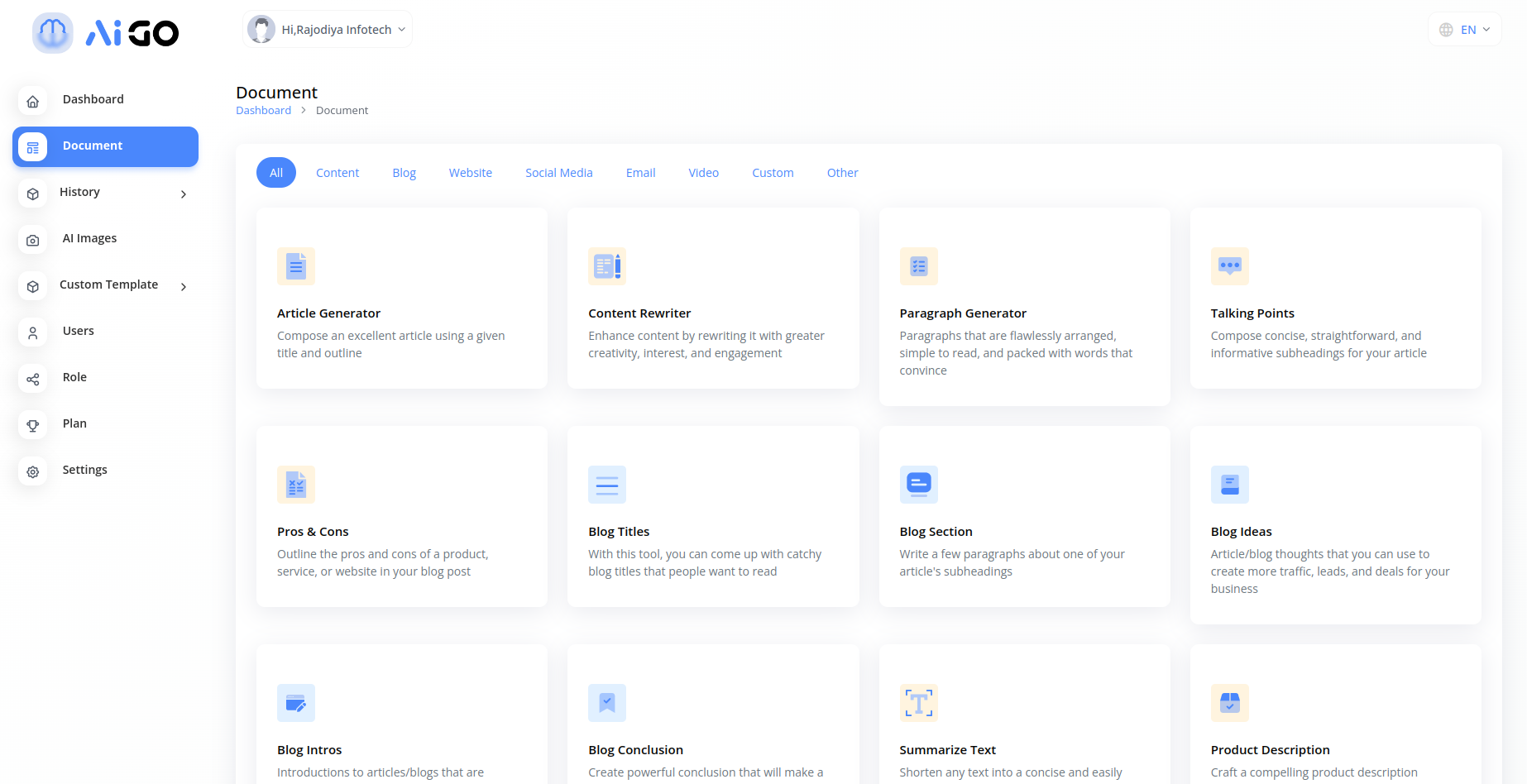Switch to the Social Media tab

click(558, 173)
